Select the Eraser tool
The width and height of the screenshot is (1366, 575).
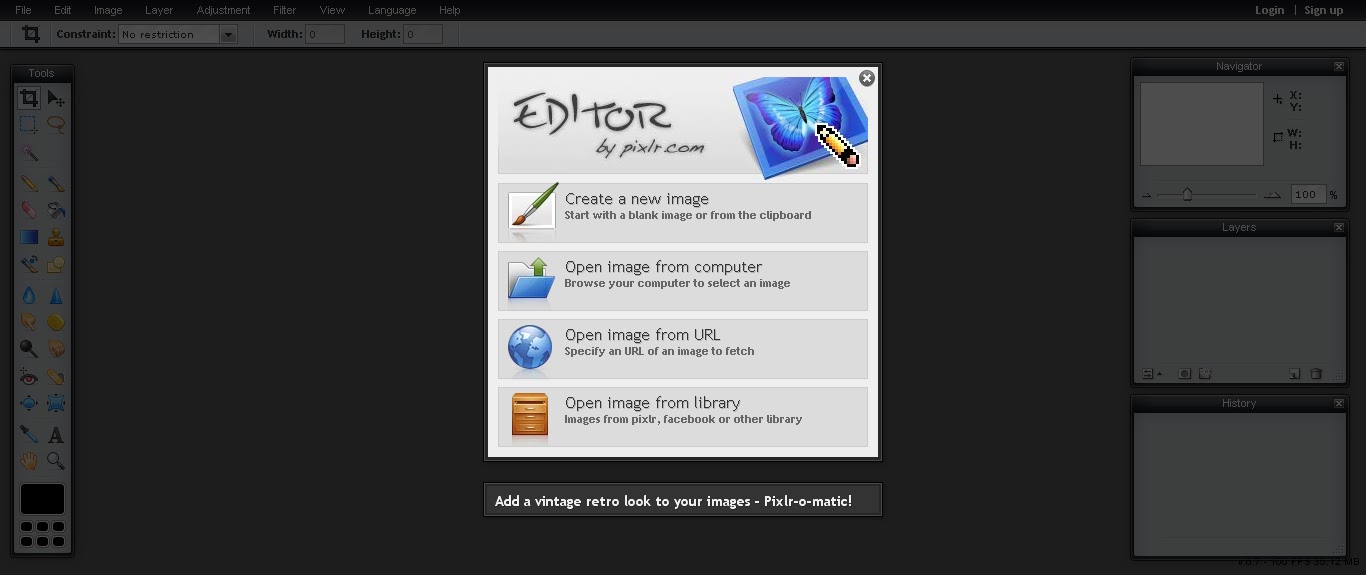pos(29,211)
